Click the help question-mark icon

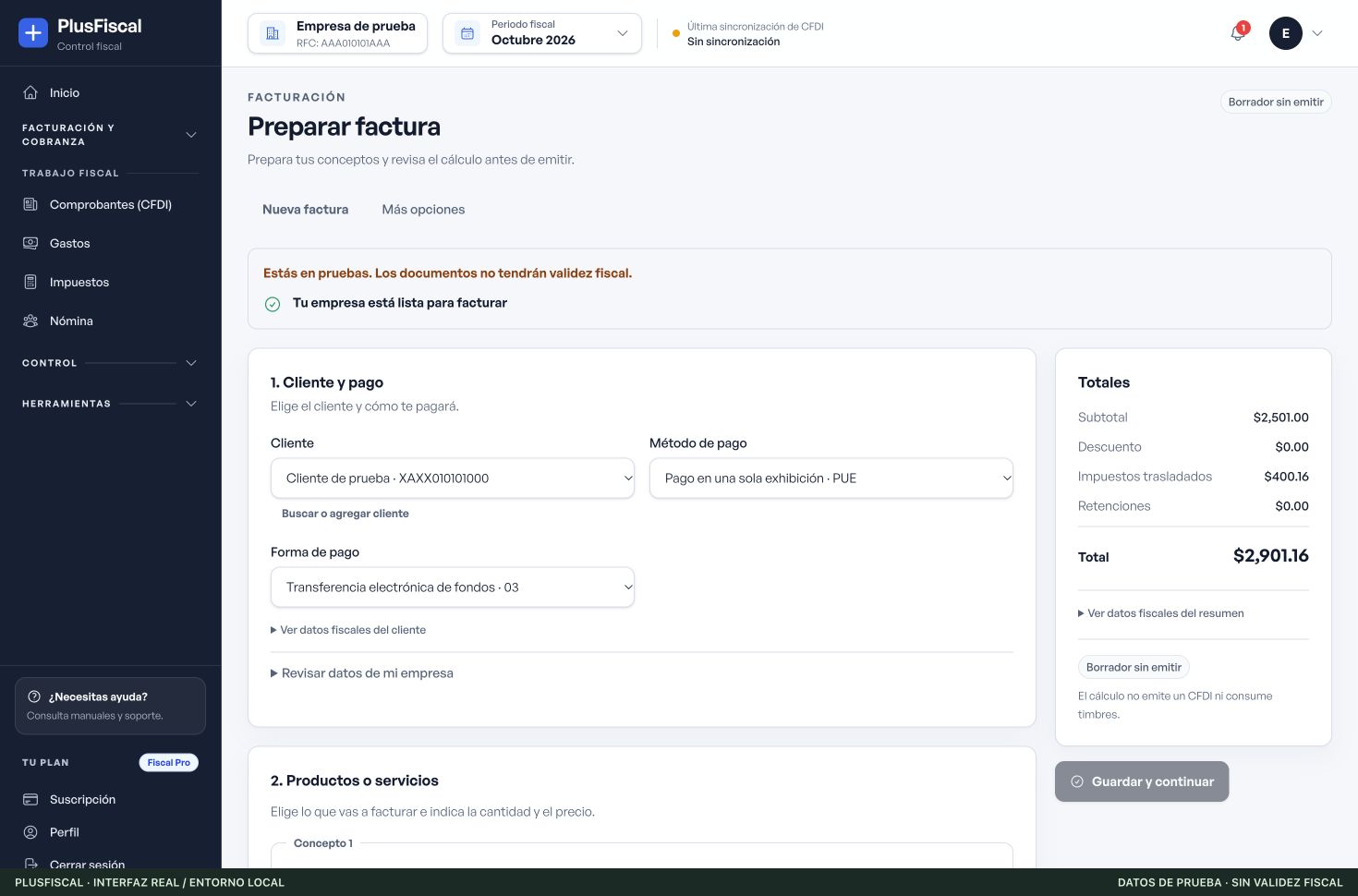point(34,696)
